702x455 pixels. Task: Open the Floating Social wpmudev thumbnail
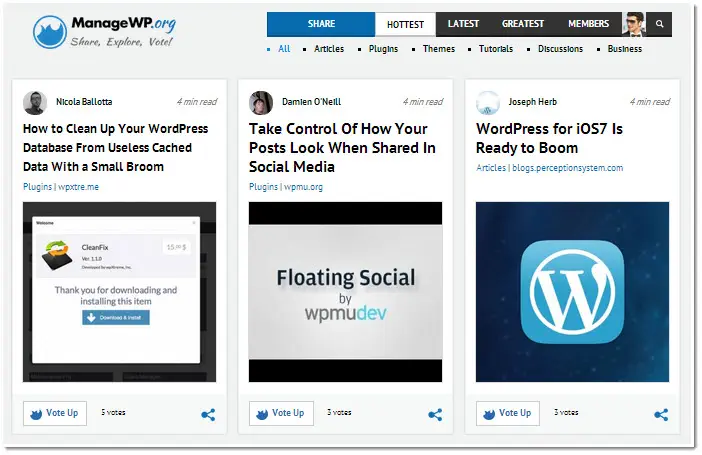[346, 292]
